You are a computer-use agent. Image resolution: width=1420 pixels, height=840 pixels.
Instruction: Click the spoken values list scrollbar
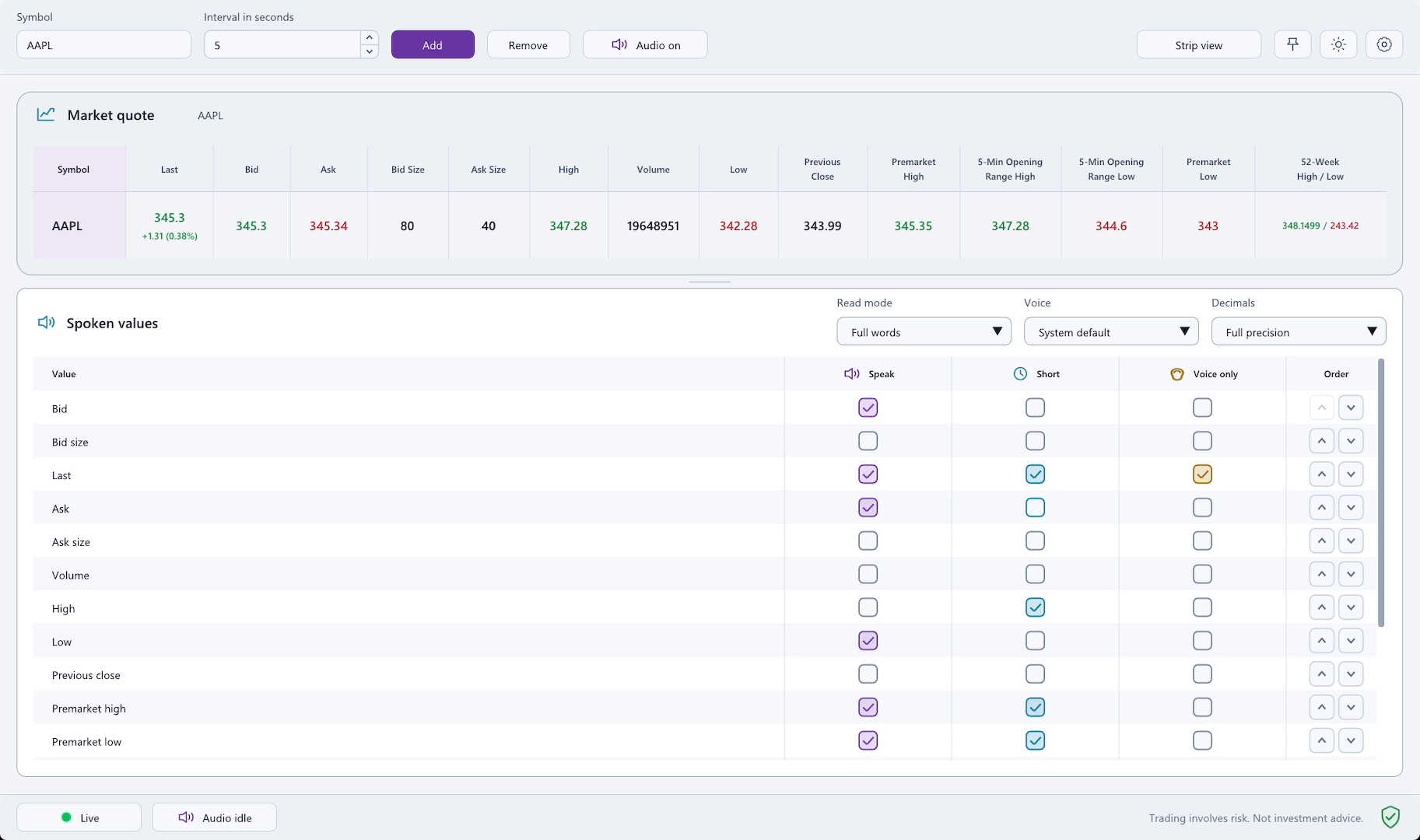(1381, 492)
